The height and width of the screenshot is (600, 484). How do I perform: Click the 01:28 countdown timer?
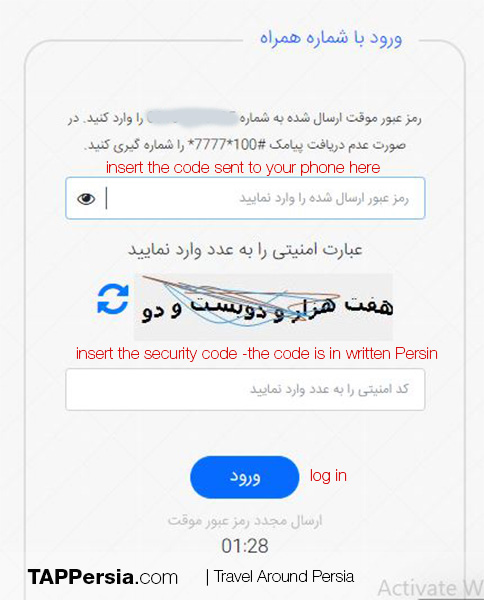point(245,546)
